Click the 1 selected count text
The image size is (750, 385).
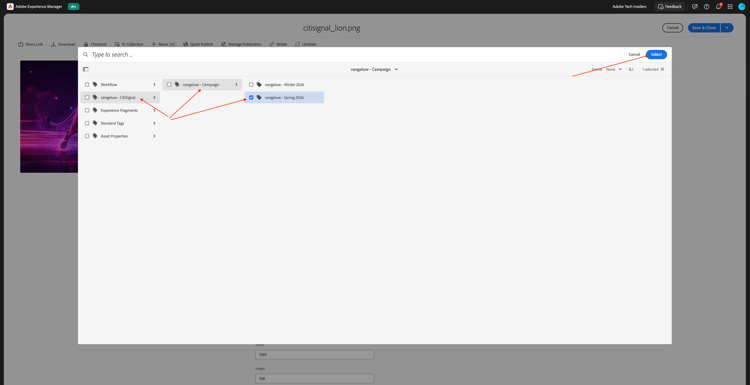[x=650, y=69]
